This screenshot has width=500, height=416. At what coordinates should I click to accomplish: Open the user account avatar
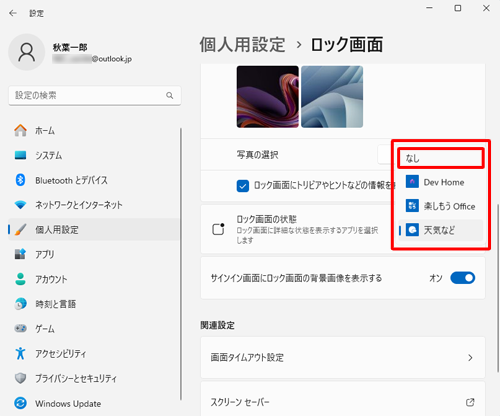pyautogui.click(x=26, y=52)
